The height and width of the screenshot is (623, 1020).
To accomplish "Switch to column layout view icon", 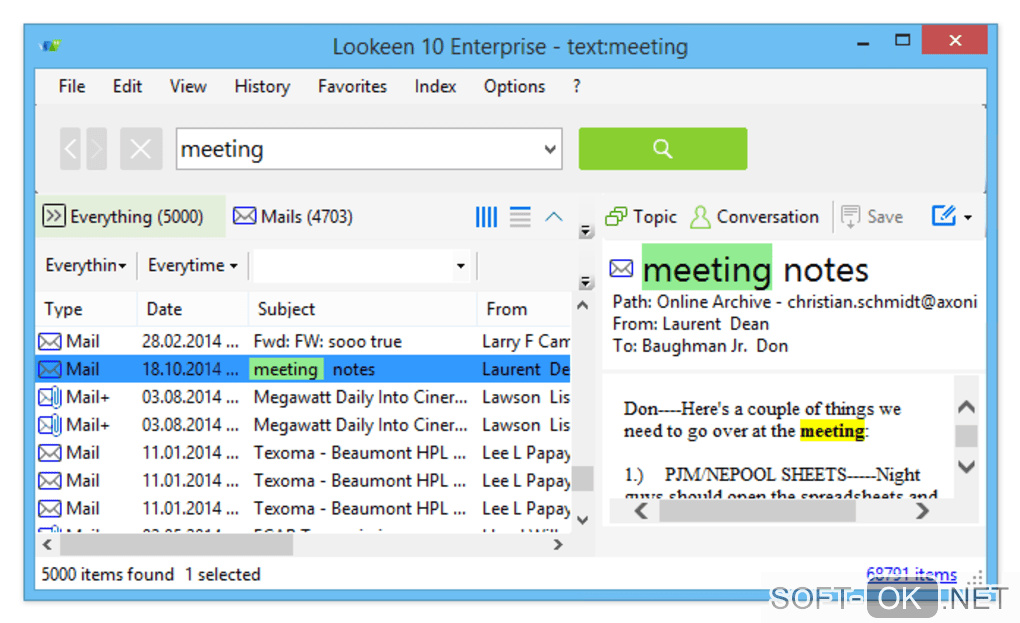I will tap(486, 217).
